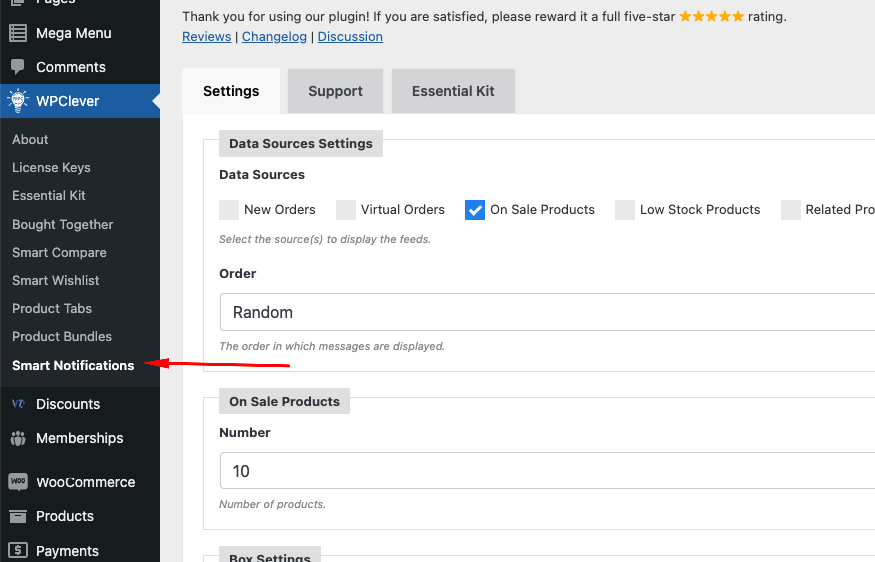Click the 'Number of products.' hint text

pos(272,505)
